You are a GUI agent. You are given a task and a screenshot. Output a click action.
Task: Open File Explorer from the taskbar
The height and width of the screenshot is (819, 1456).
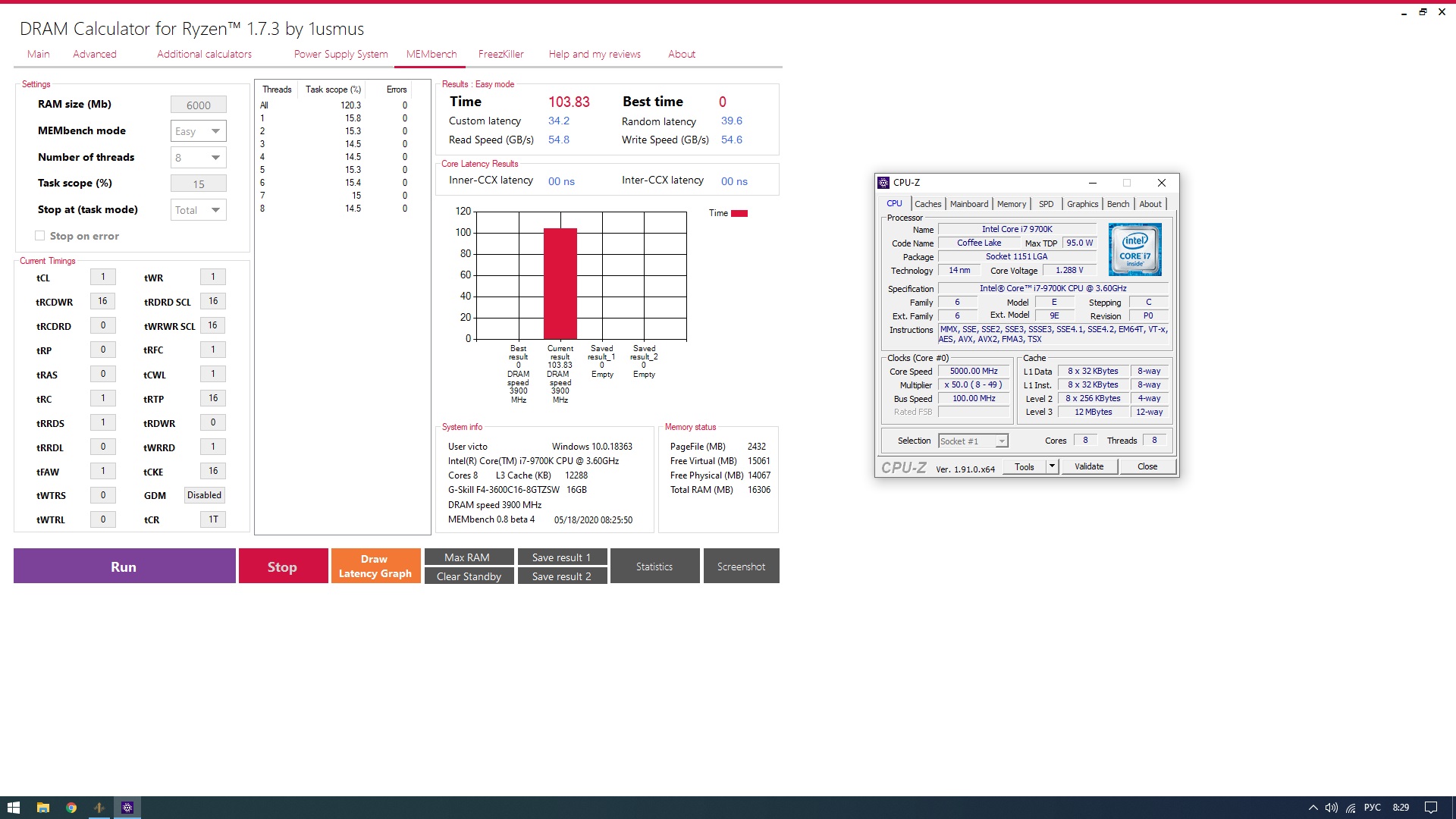click(43, 808)
